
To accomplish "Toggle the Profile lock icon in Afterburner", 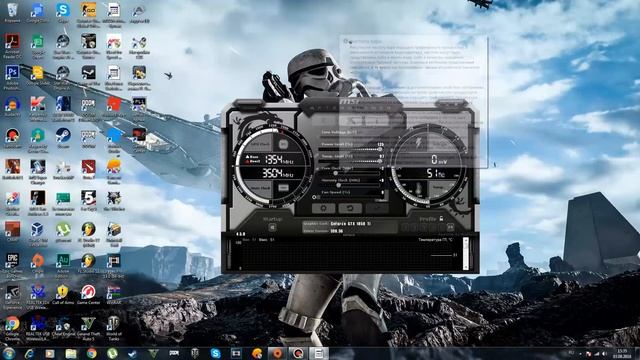I will [441, 219].
